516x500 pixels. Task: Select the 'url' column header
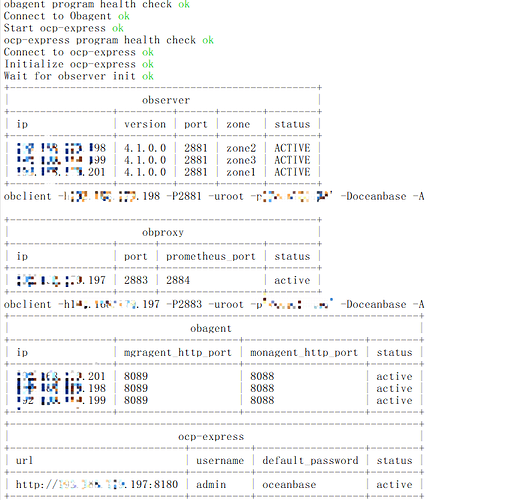click(24, 460)
